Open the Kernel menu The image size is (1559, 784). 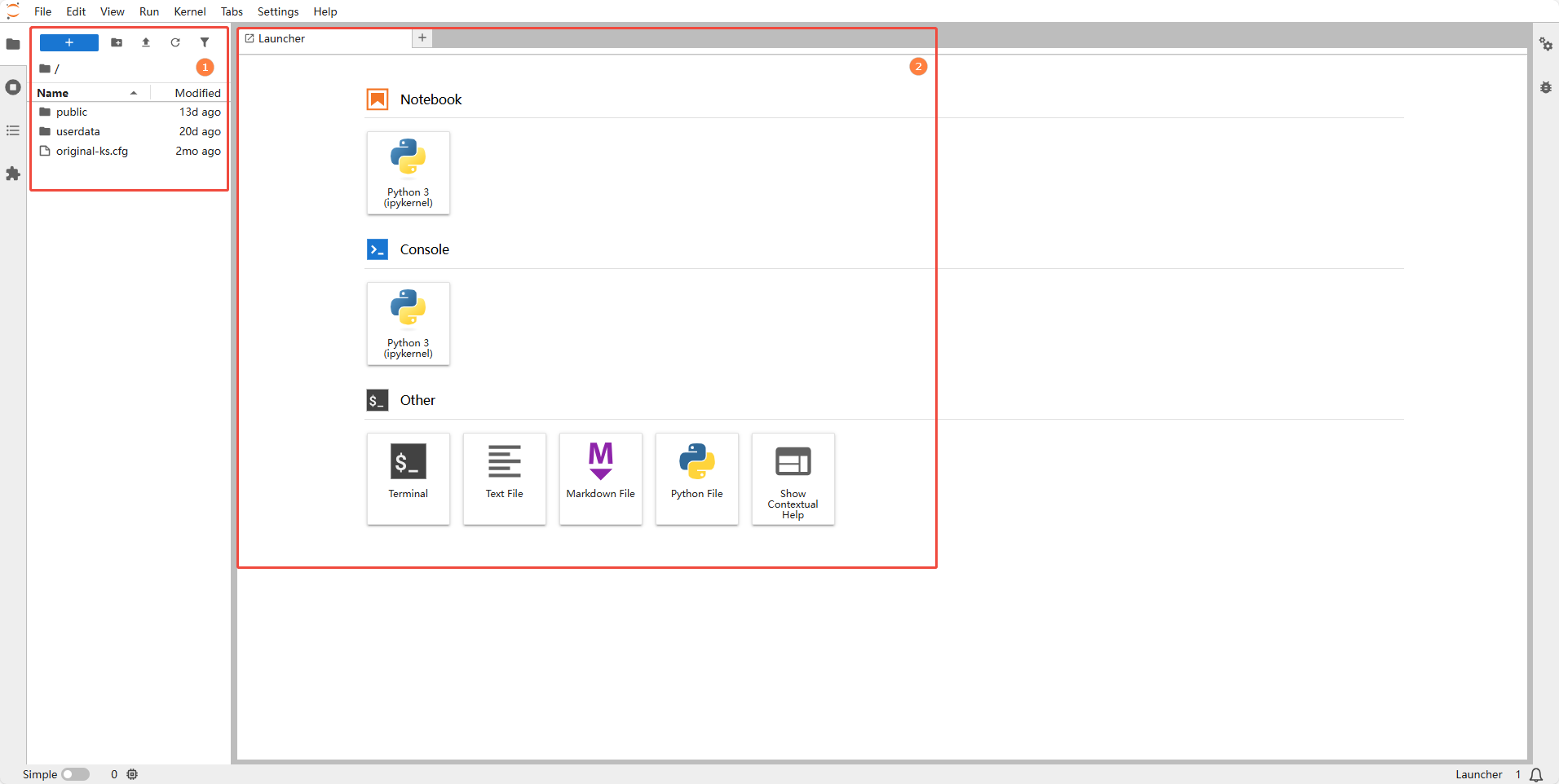click(x=189, y=11)
